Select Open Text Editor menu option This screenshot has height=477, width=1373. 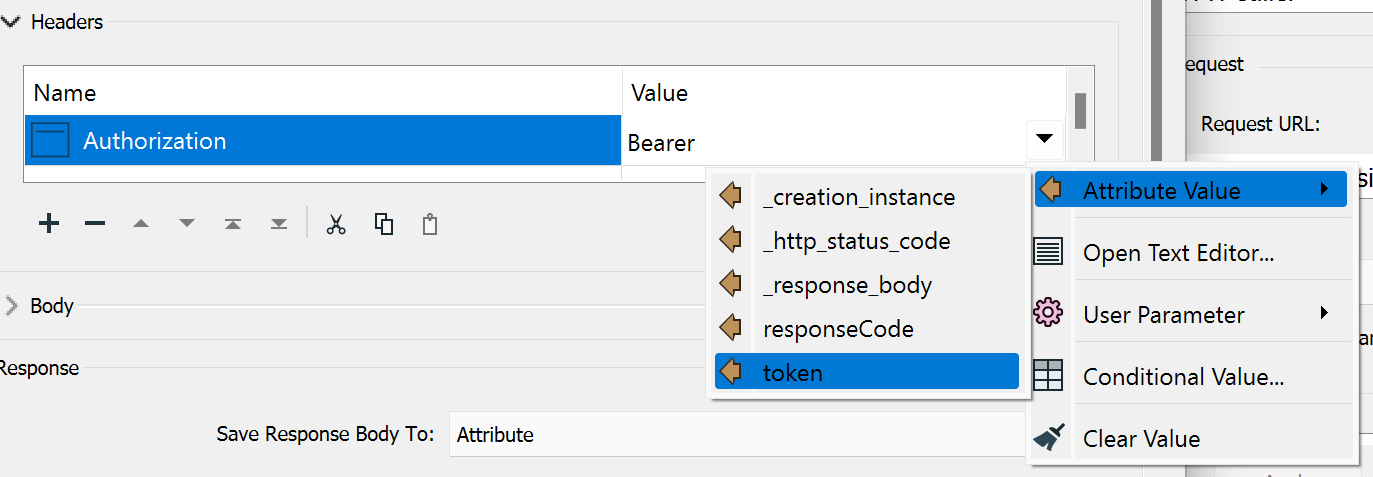(1178, 253)
